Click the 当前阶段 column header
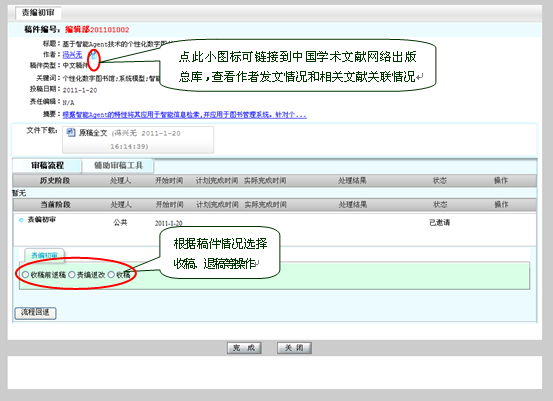This screenshot has width=553, height=401. click(x=55, y=205)
